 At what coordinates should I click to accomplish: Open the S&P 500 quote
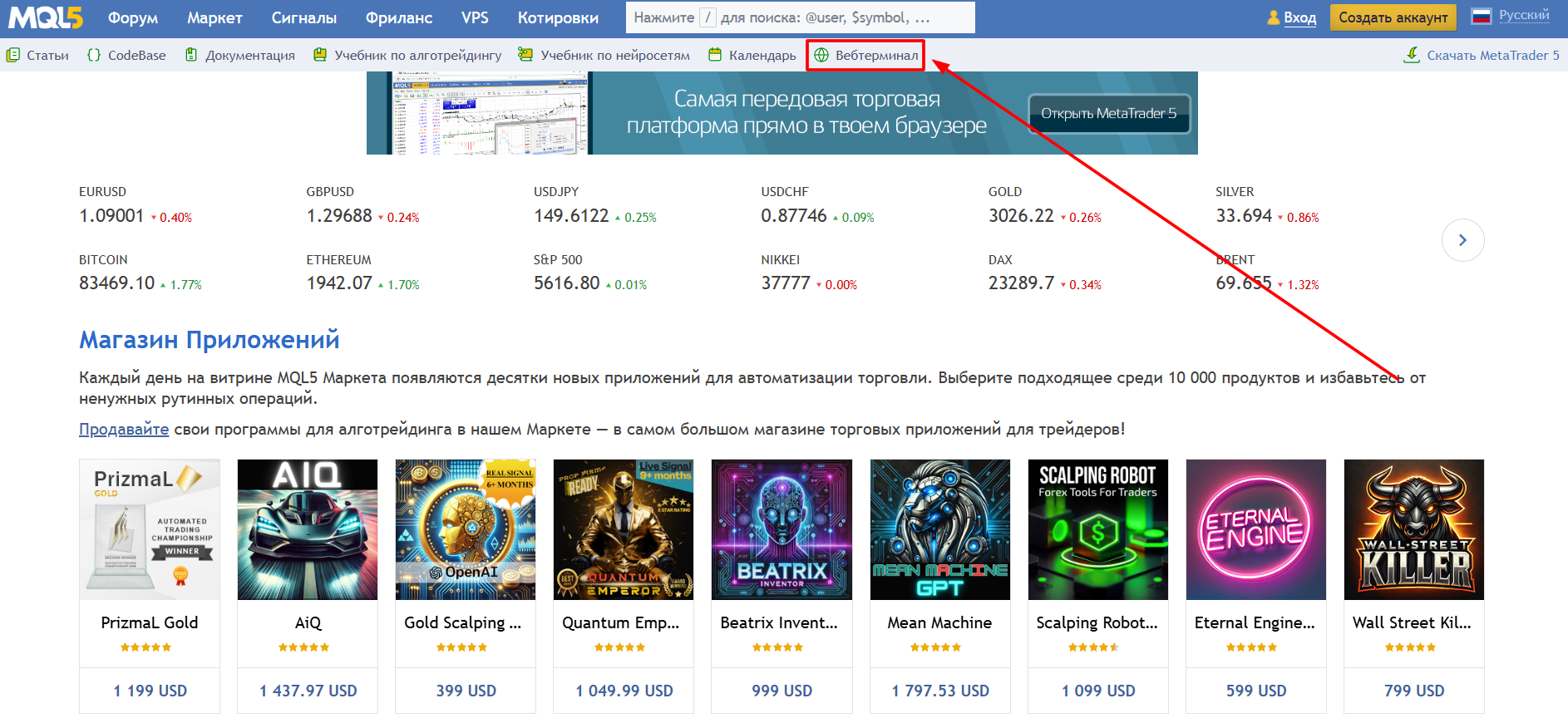click(x=590, y=273)
